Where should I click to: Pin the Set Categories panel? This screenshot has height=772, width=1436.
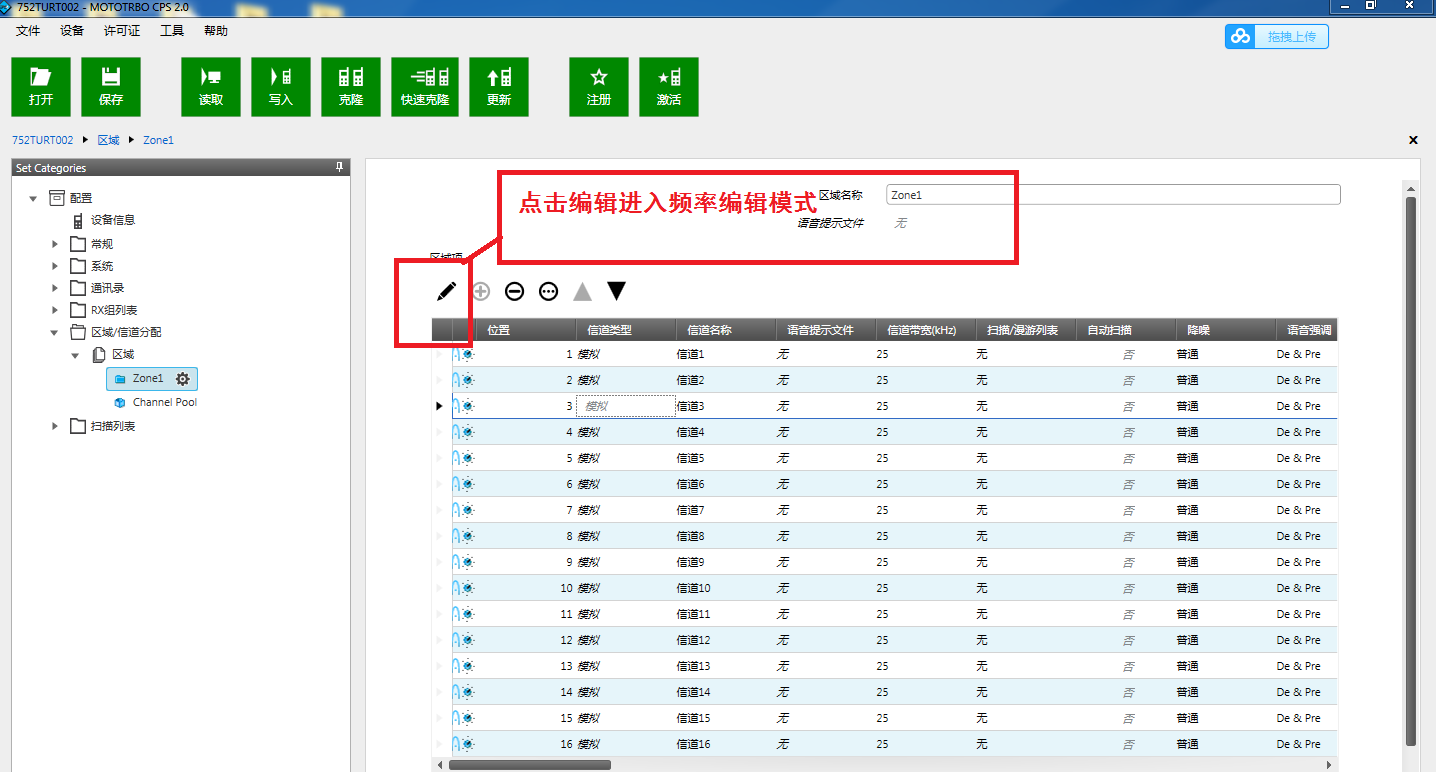pyautogui.click(x=339, y=167)
